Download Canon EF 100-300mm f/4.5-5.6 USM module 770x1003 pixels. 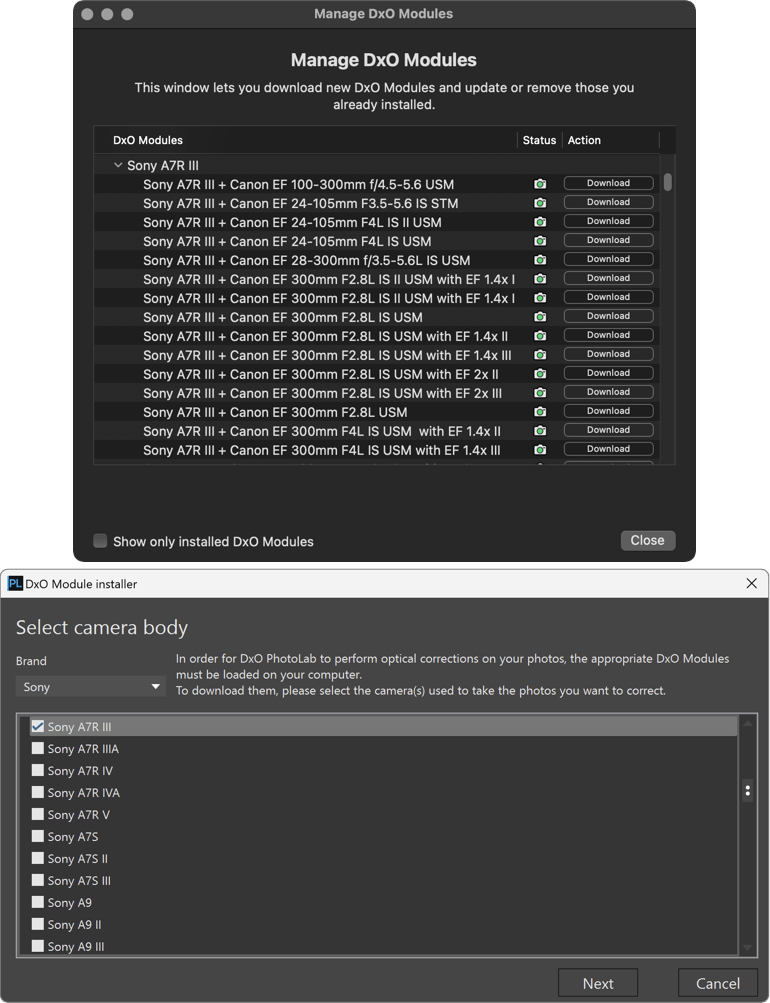point(608,183)
